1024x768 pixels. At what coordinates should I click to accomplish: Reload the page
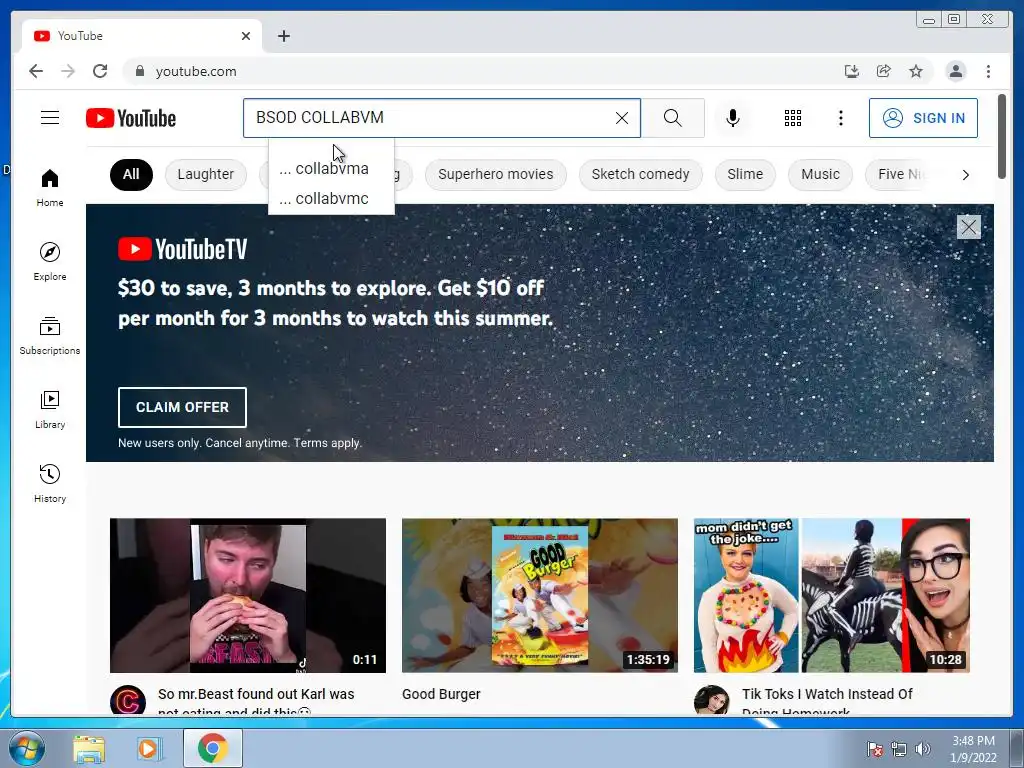click(x=100, y=71)
